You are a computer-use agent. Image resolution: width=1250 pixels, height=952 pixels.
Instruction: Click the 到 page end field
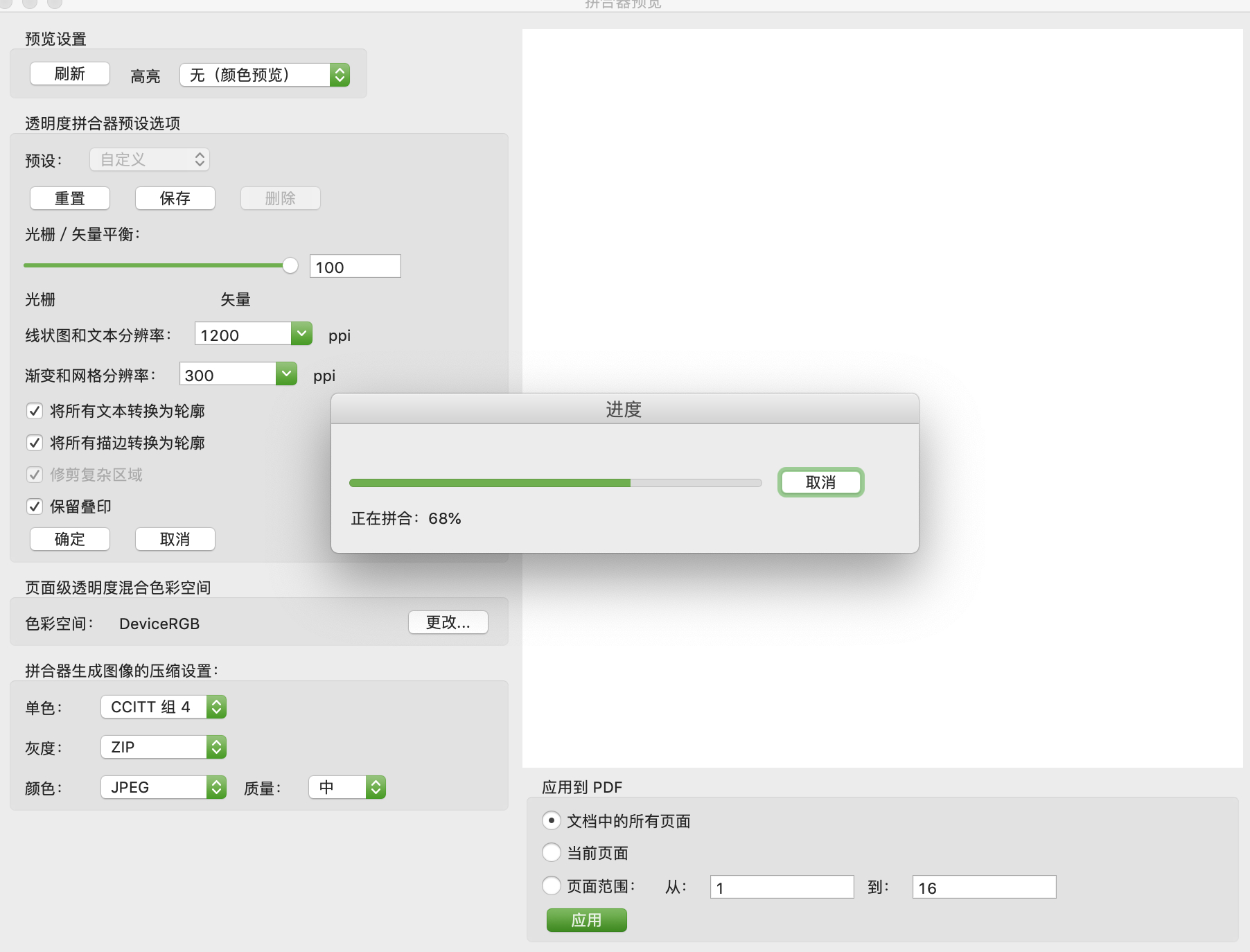coord(984,887)
